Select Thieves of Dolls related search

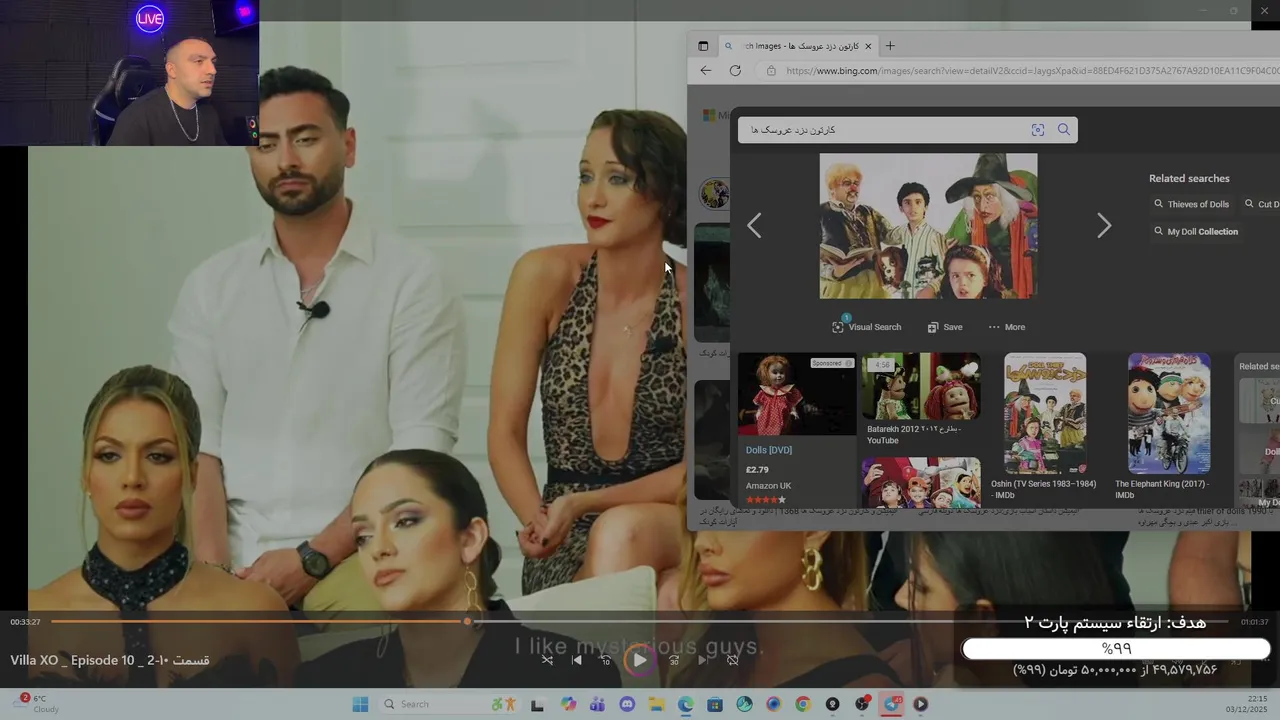coord(1191,204)
